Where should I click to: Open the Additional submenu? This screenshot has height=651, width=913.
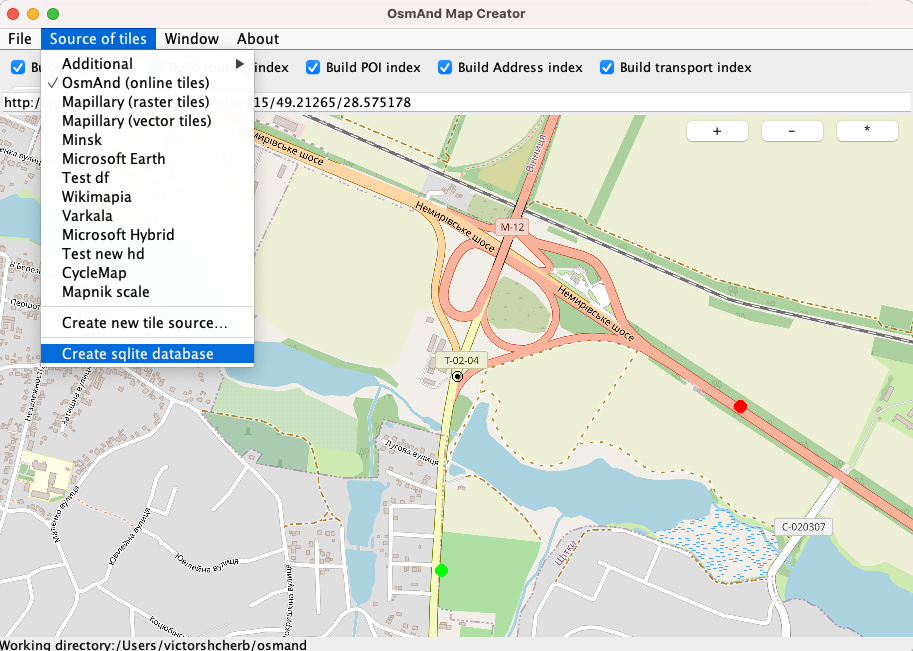(97, 62)
